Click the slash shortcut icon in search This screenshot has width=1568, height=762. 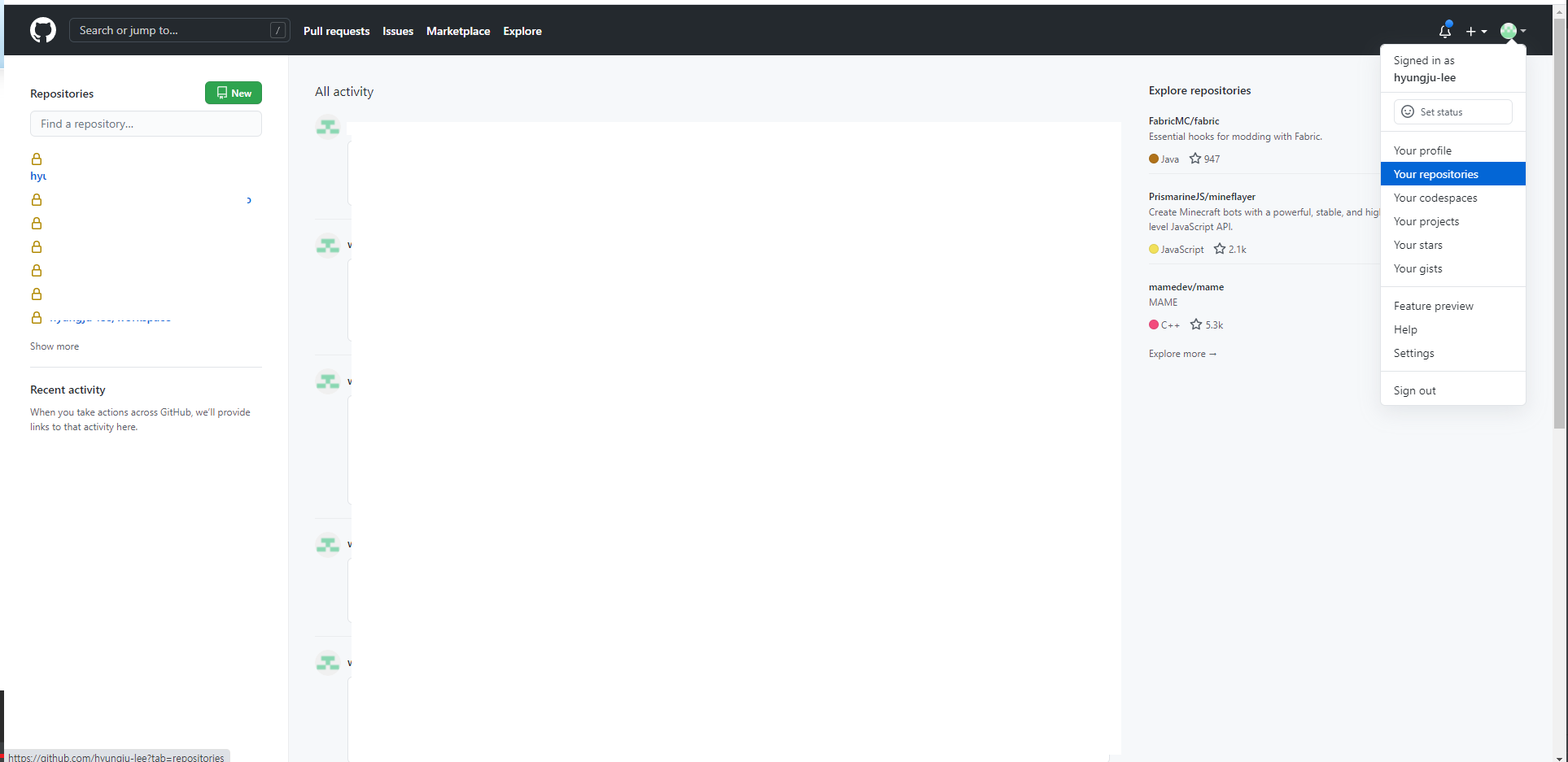click(277, 31)
